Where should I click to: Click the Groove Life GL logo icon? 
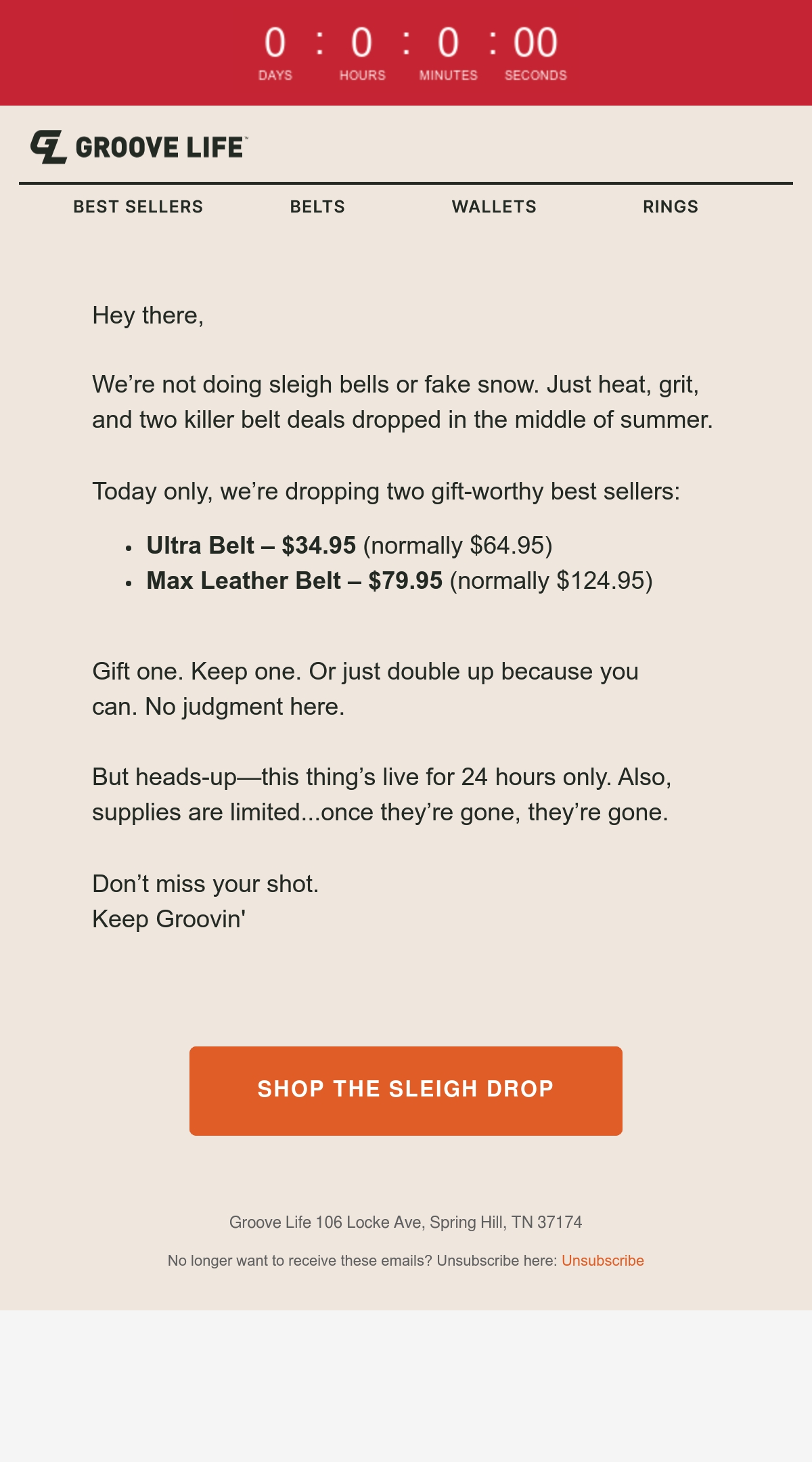coord(49,147)
